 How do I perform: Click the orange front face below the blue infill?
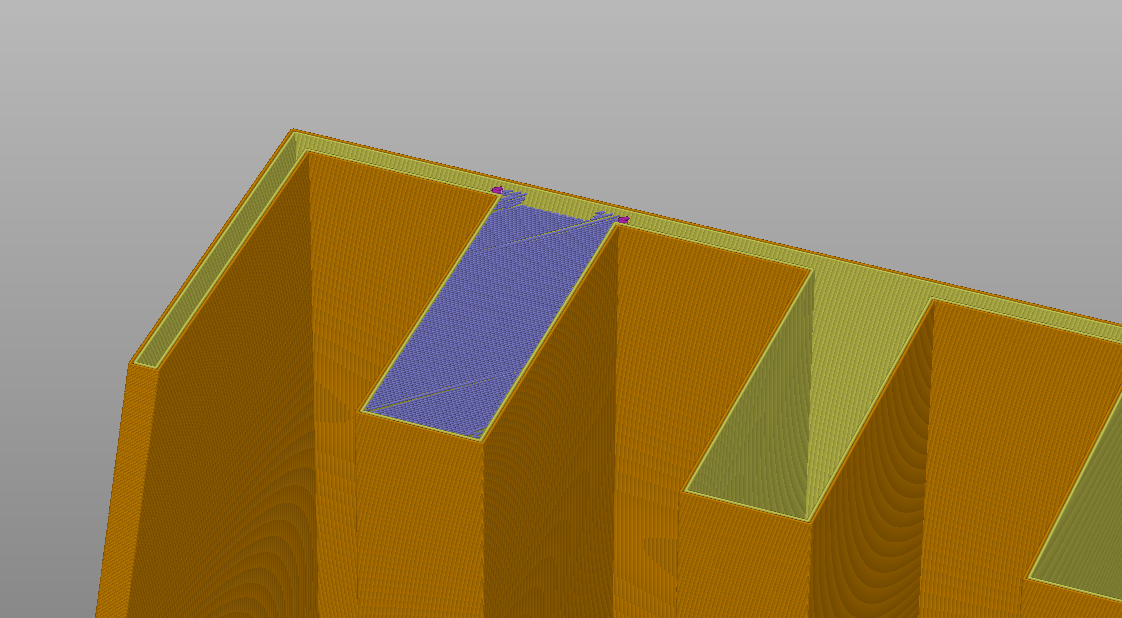pos(420,520)
